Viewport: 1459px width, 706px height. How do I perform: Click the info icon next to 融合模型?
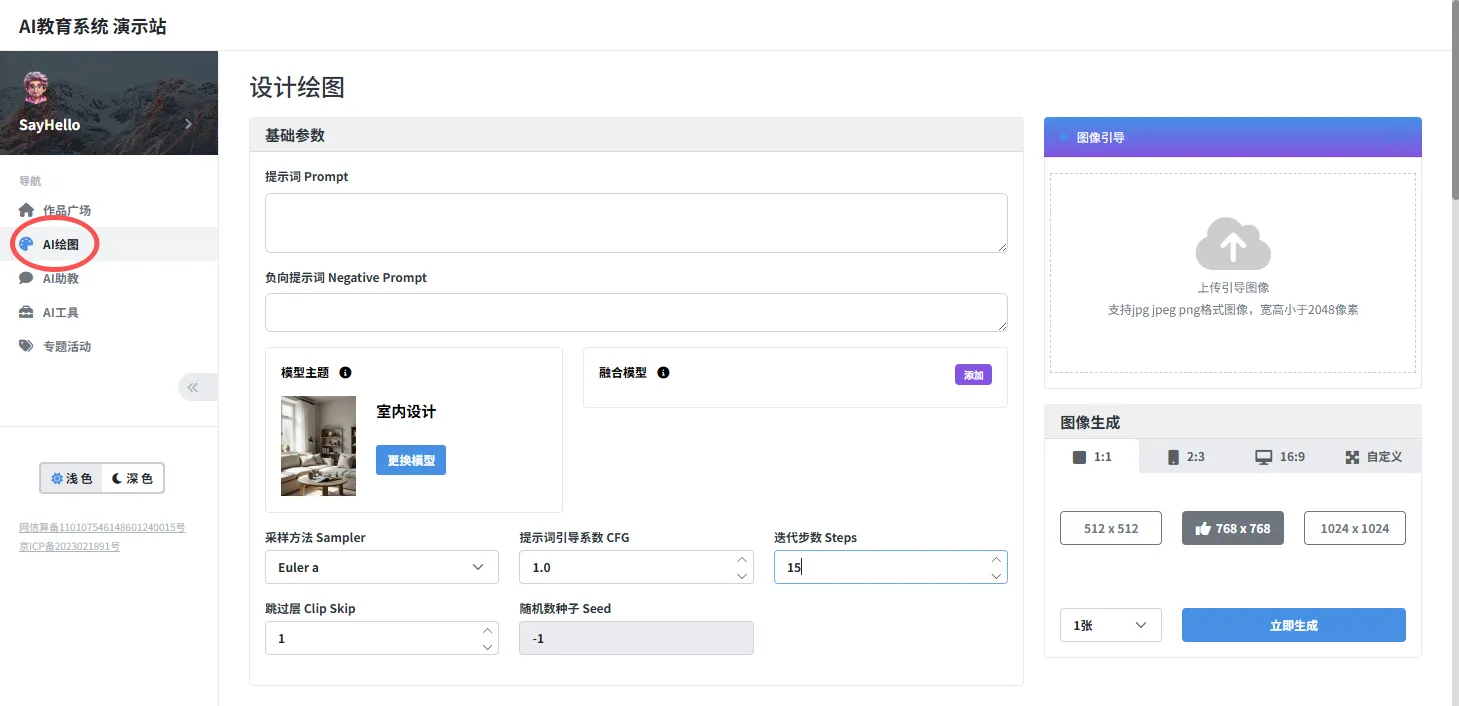[x=663, y=373]
